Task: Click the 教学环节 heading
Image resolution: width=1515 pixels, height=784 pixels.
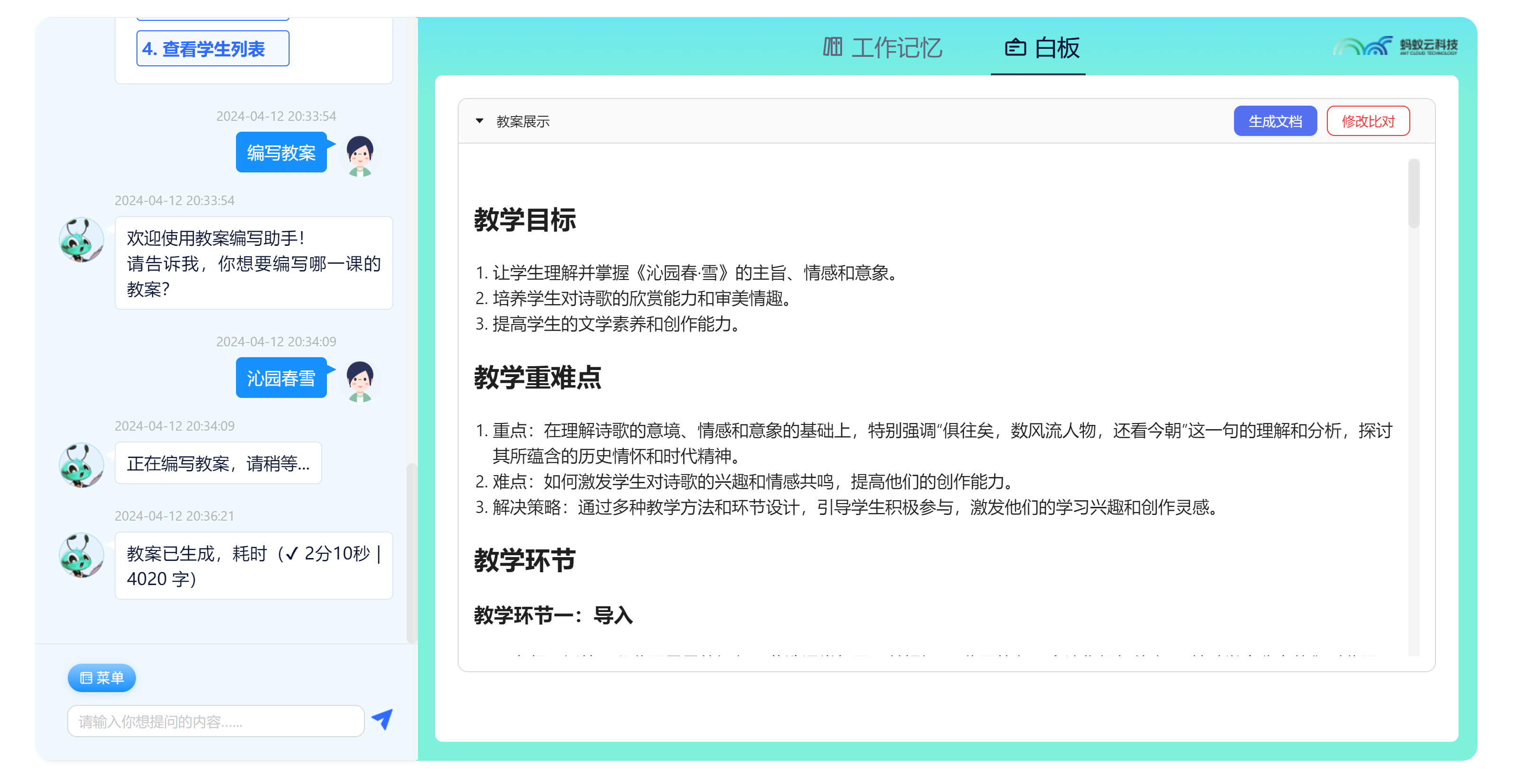Action: [x=525, y=560]
